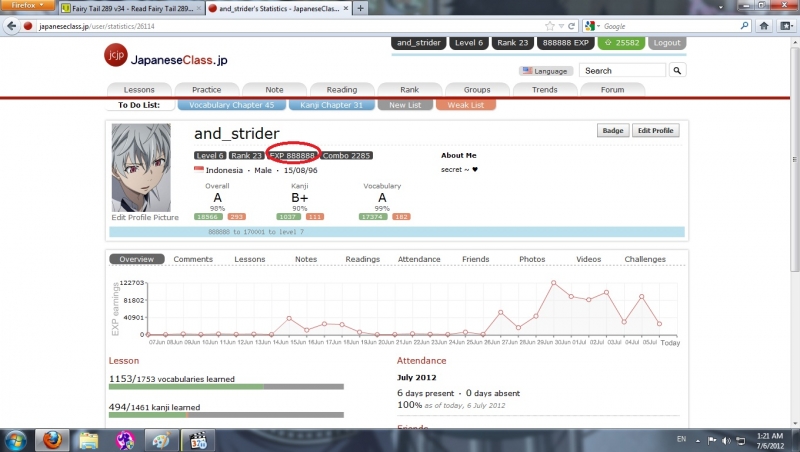This screenshot has width=800, height=452.
Task: Switch to the Attendance profile tab
Action: (x=419, y=259)
